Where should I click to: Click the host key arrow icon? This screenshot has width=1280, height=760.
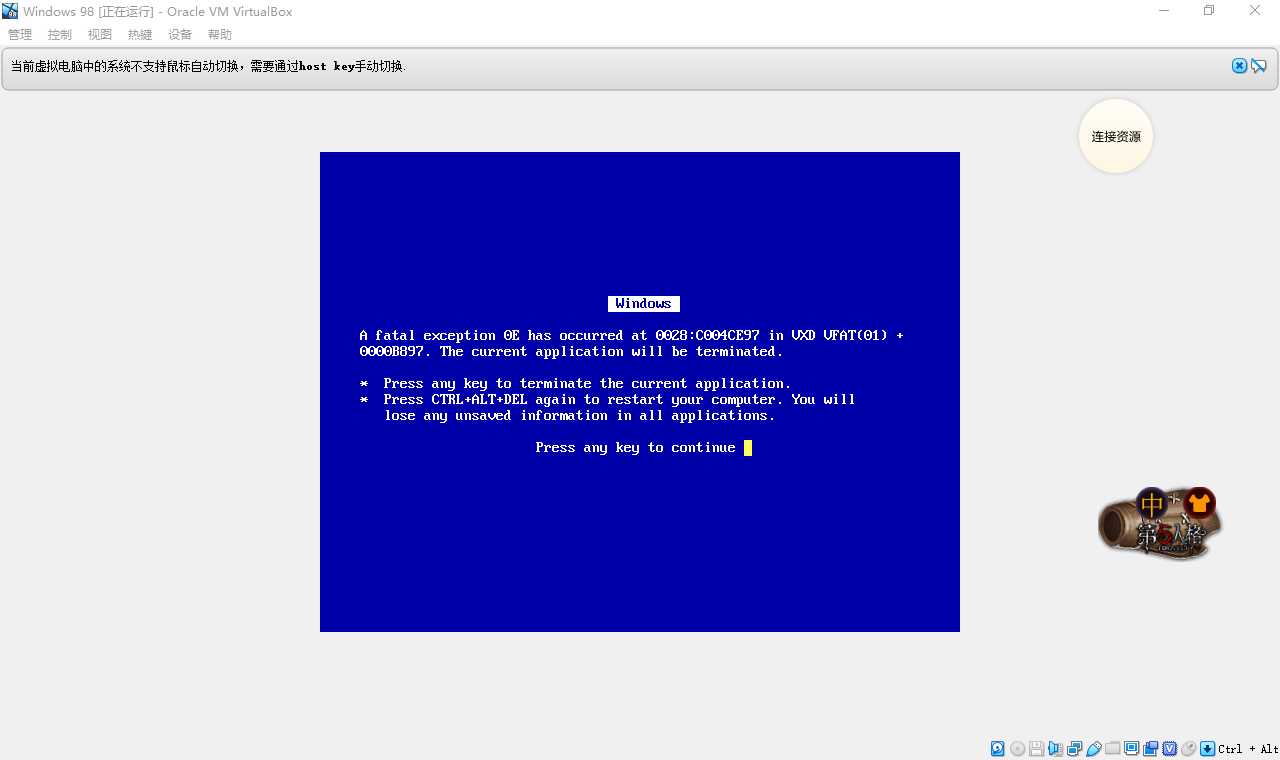point(1207,749)
